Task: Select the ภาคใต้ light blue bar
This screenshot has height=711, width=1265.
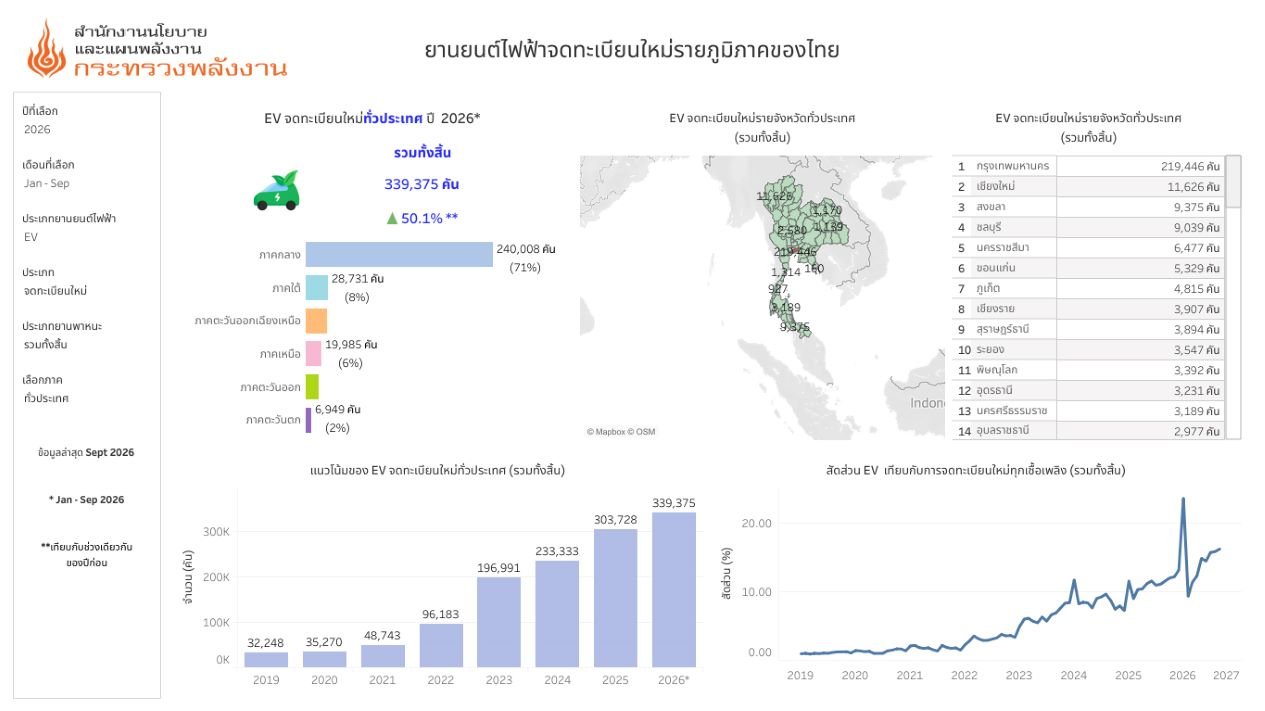Action: [x=317, y=288]
